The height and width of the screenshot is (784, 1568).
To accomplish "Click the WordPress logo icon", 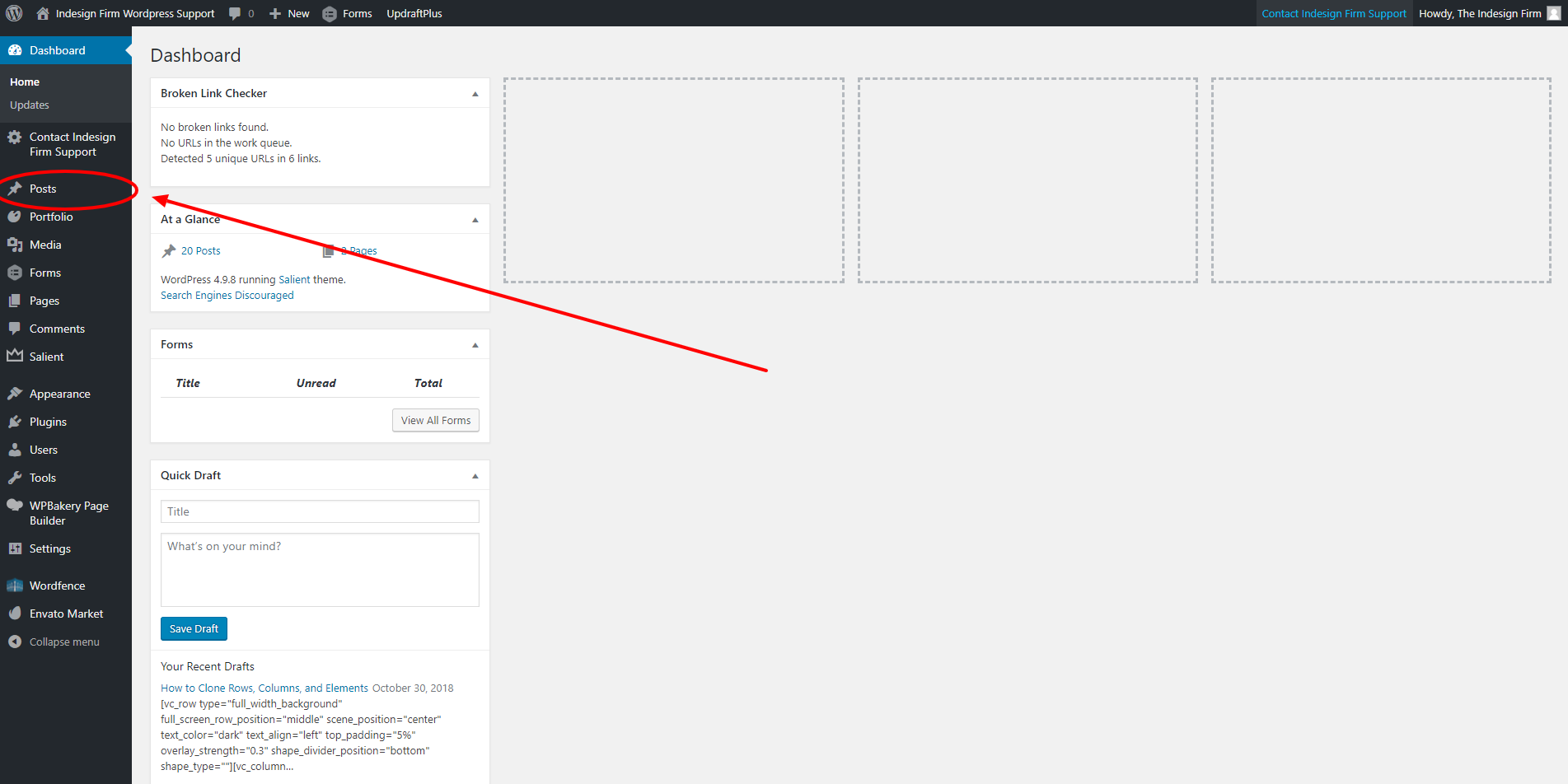I will 14,13.
